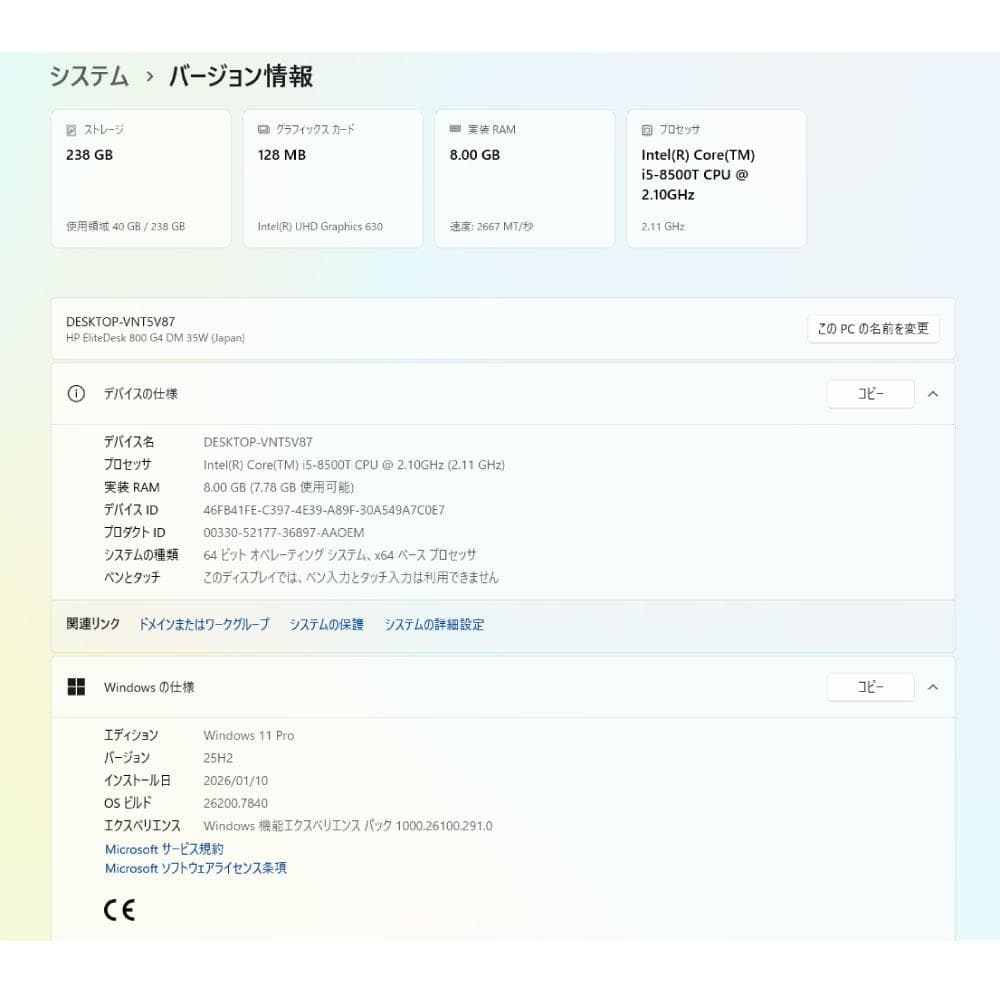Open システムの詳細設定 link
This screenshot has width=1000, height=1000.
click(434, 624)
